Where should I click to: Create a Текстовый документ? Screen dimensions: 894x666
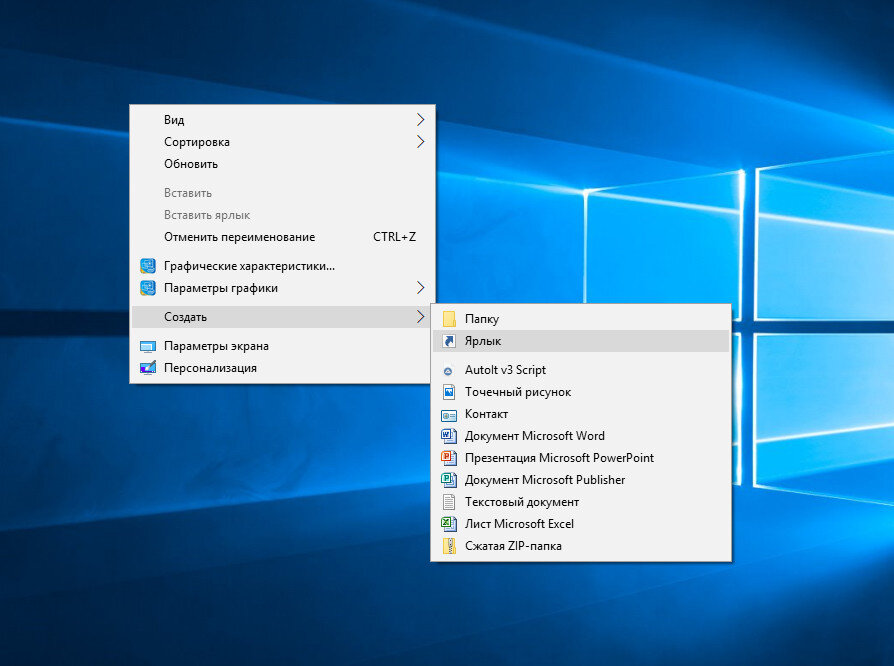click(x=581, y=502)
